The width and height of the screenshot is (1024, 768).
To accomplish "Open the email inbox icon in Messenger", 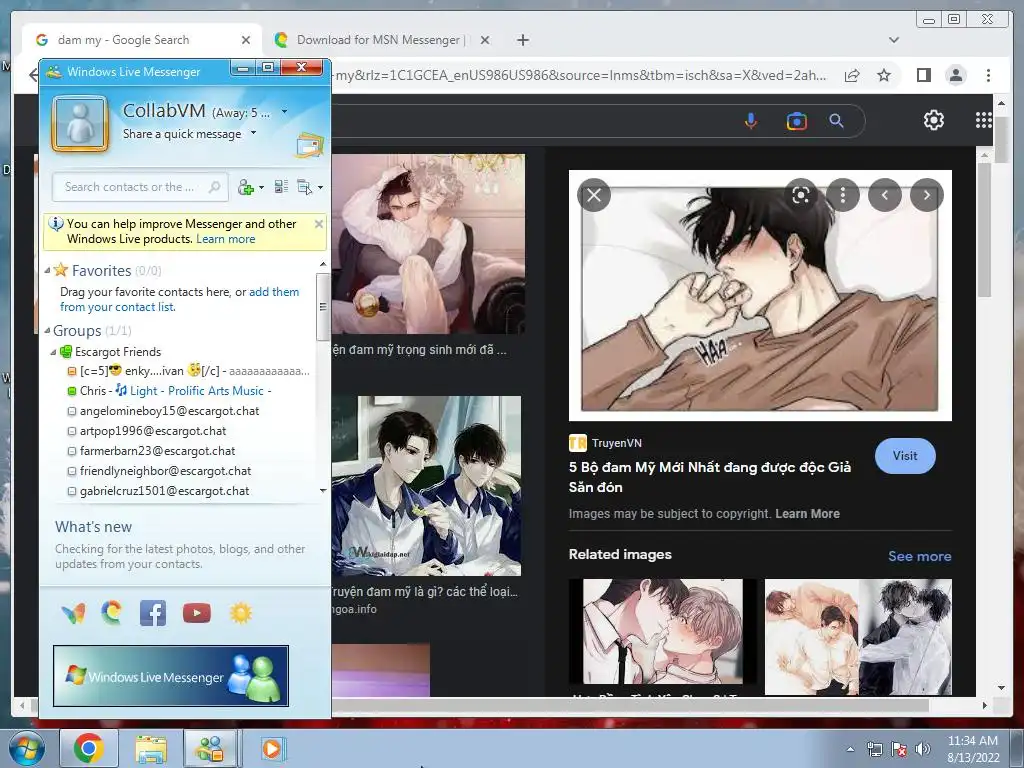I will coord(310,145).
